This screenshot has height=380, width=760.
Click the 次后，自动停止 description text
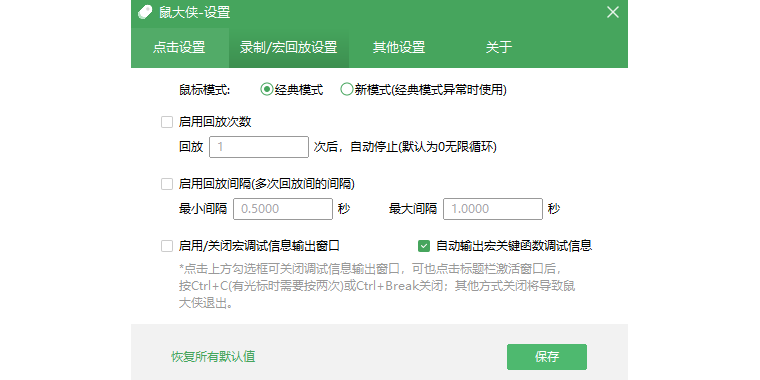(x=405, y=147)
